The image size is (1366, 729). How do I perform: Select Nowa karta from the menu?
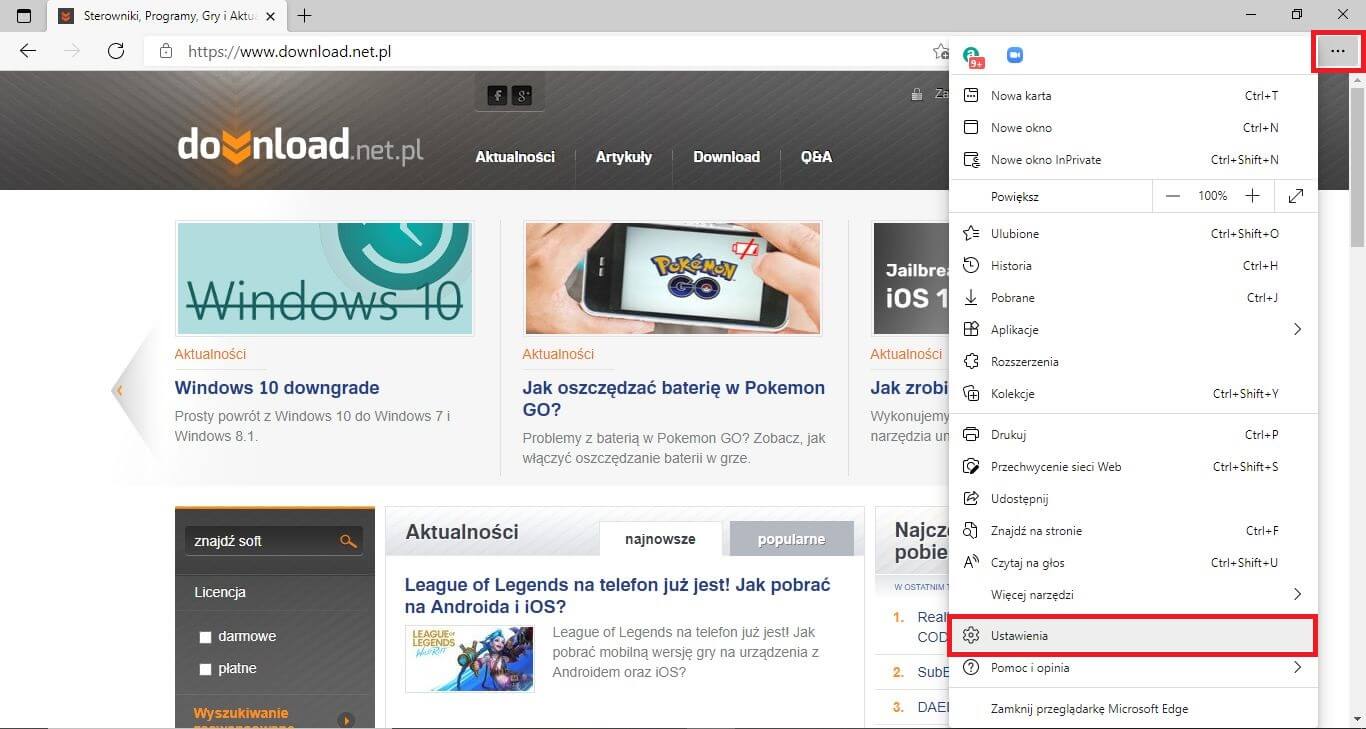point(1133,96)
